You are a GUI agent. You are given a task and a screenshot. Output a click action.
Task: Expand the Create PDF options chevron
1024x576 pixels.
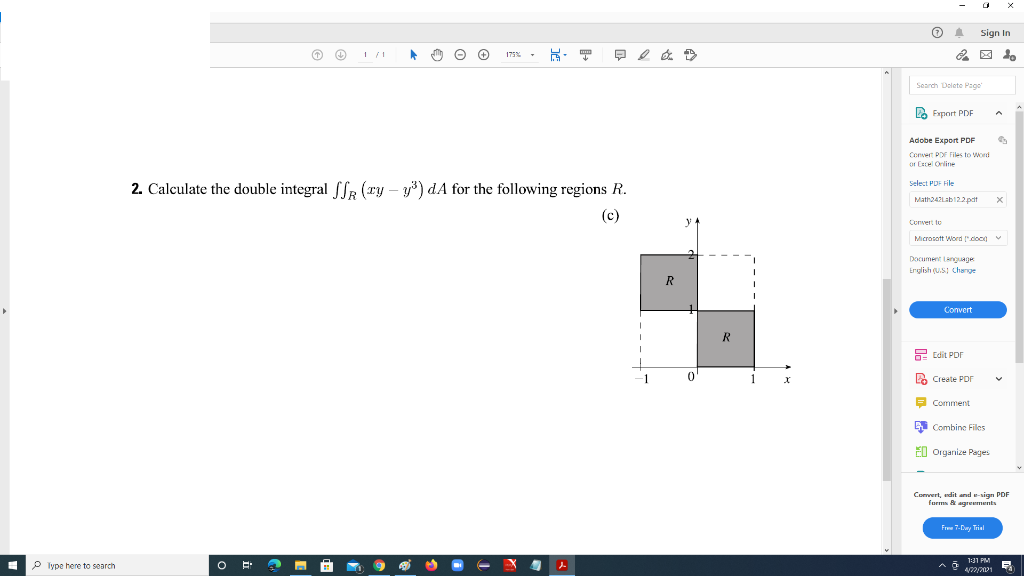click(x=1000, y=378)
